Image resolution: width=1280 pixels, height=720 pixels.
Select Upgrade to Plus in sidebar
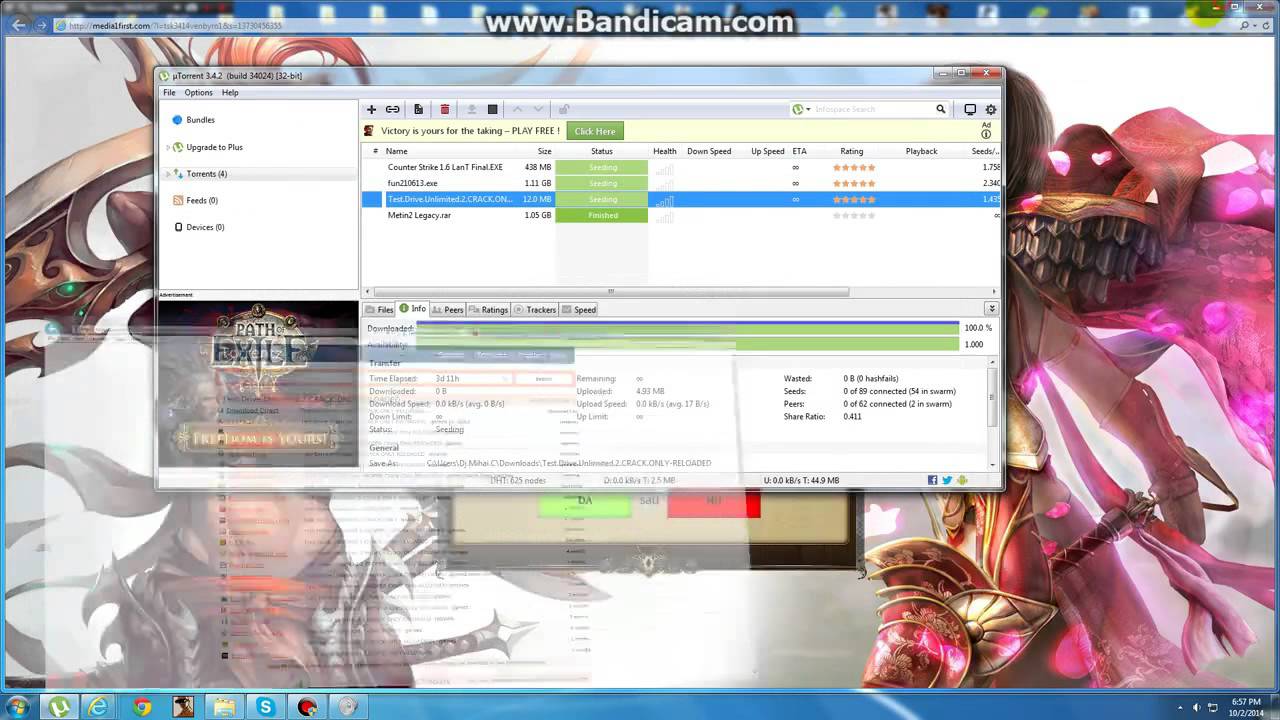[213, 147]
